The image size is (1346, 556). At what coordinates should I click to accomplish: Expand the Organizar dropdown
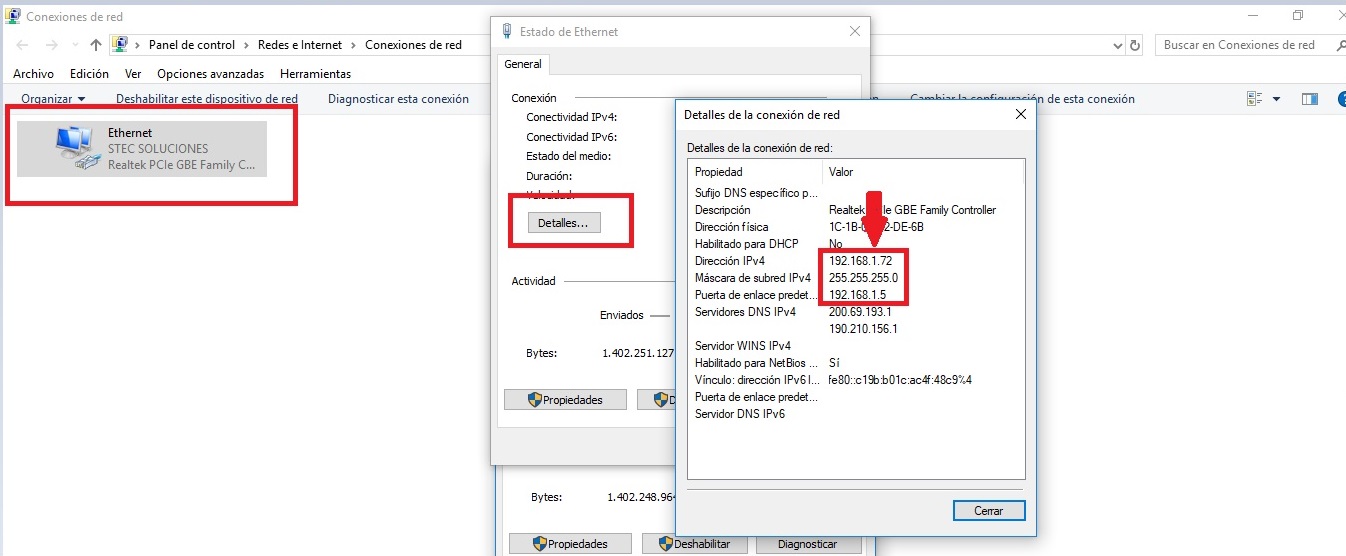click(x=53, y=99)
